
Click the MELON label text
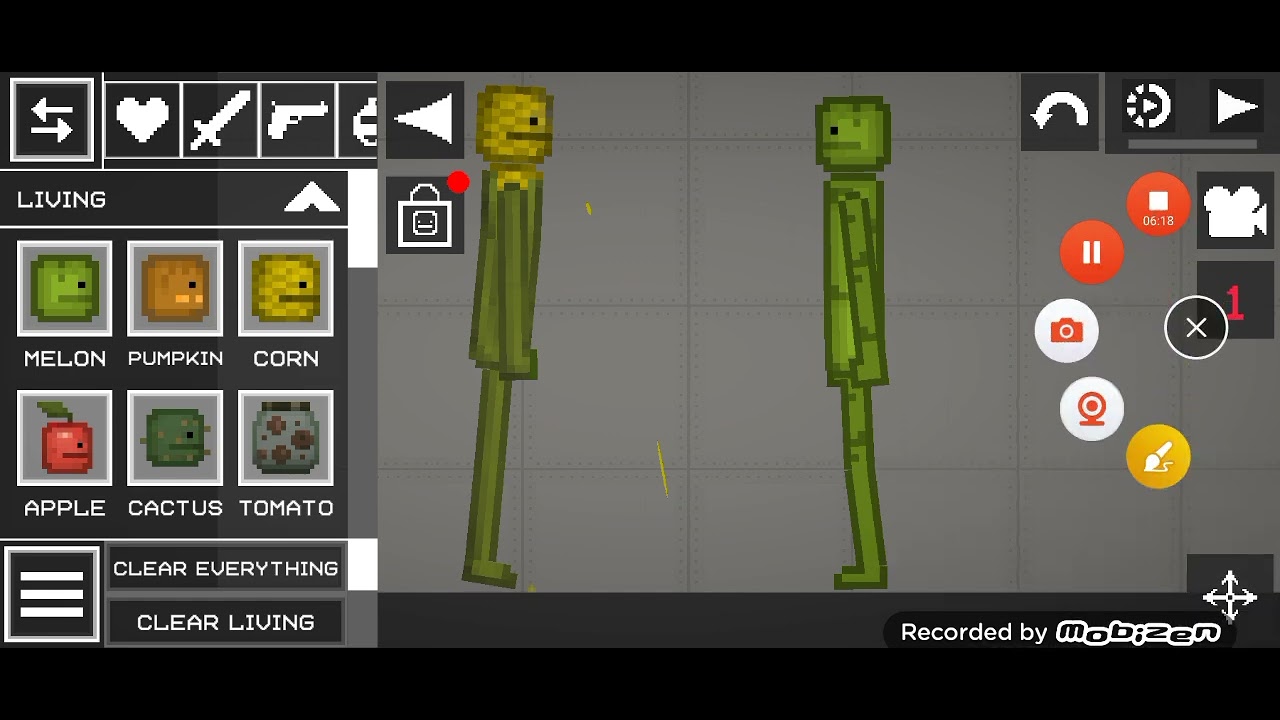click(65, 358)
